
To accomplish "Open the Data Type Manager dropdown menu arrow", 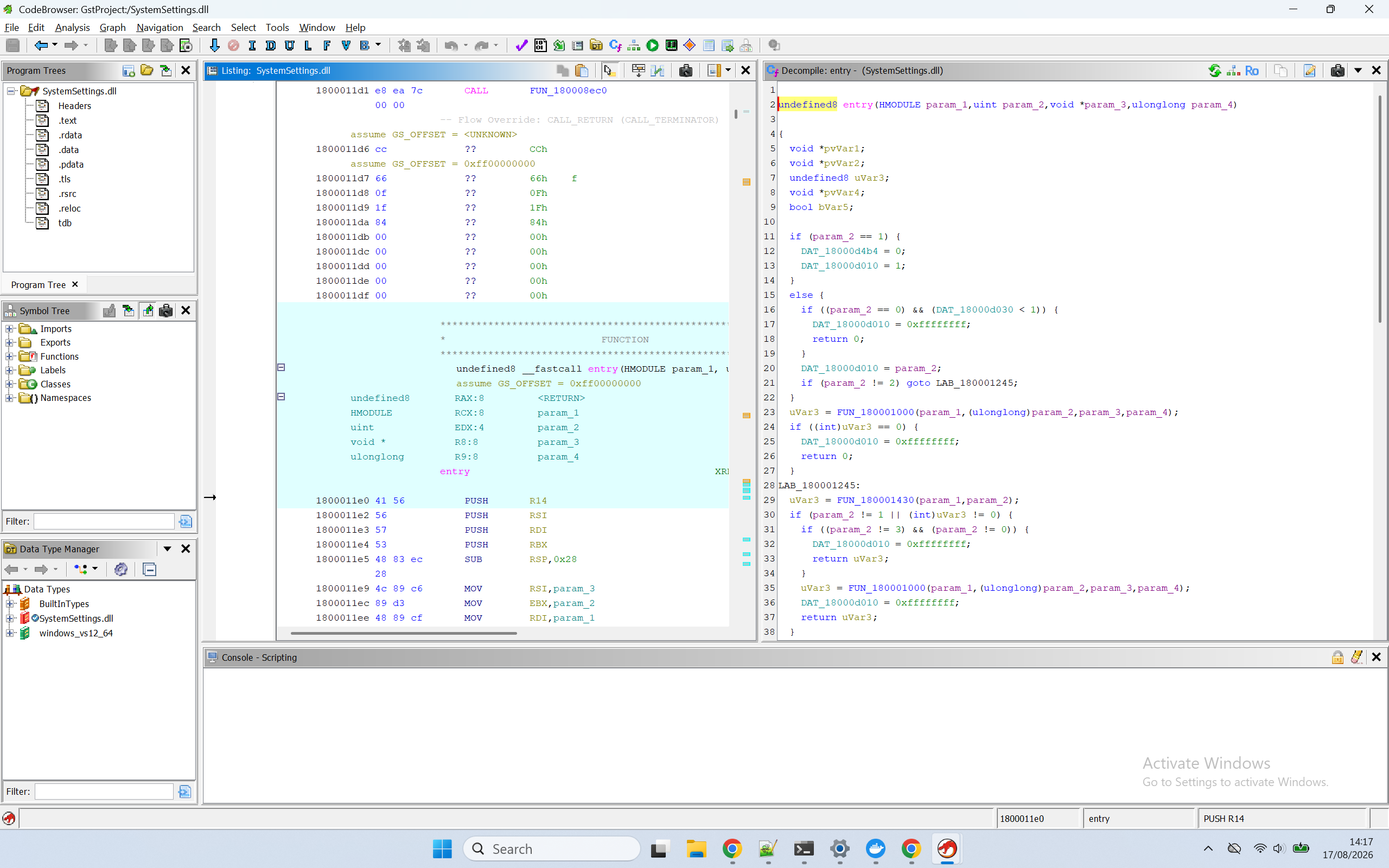I will (x=167, y=549).
